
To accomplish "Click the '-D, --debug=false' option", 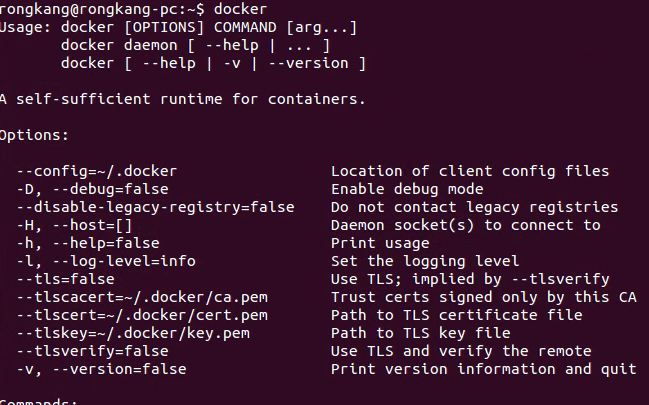I will (92, 189).
